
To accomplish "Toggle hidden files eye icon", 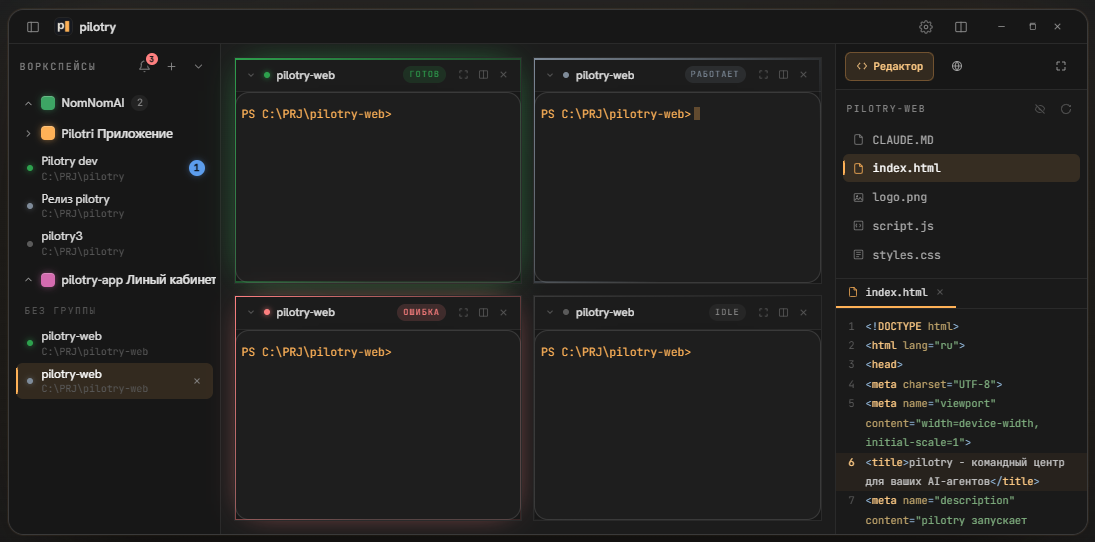I will (x=1040, y=109).
